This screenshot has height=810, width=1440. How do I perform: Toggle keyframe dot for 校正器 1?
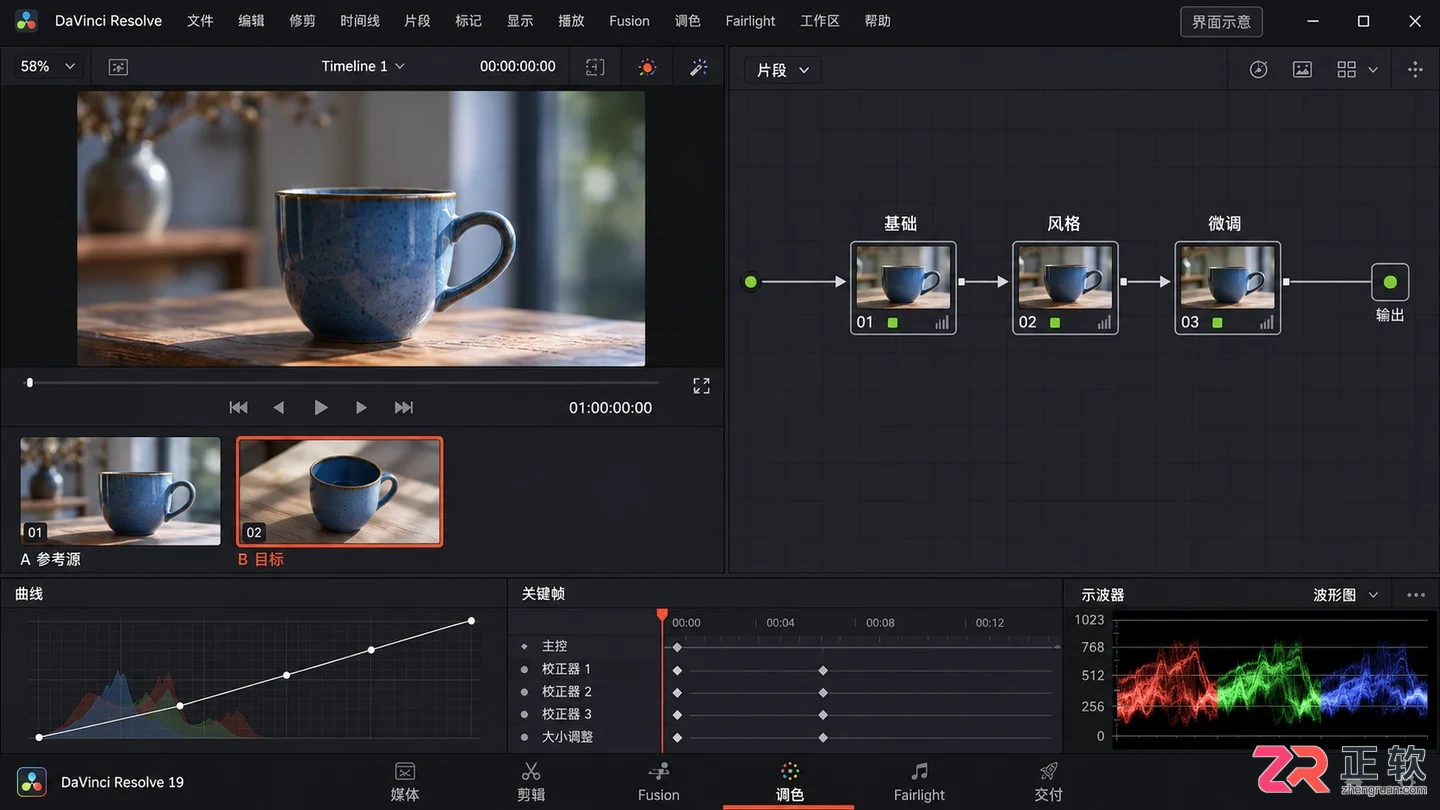click(524, 669)
